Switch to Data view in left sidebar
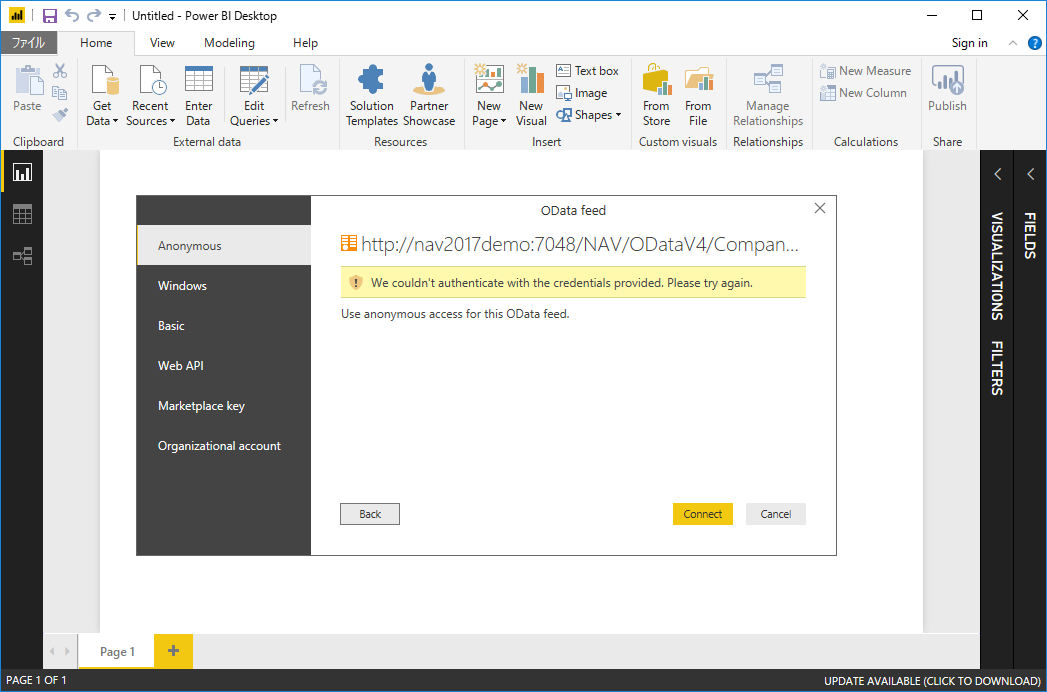The width and height of the screenshot is (1047, 692). pos(23,214)
